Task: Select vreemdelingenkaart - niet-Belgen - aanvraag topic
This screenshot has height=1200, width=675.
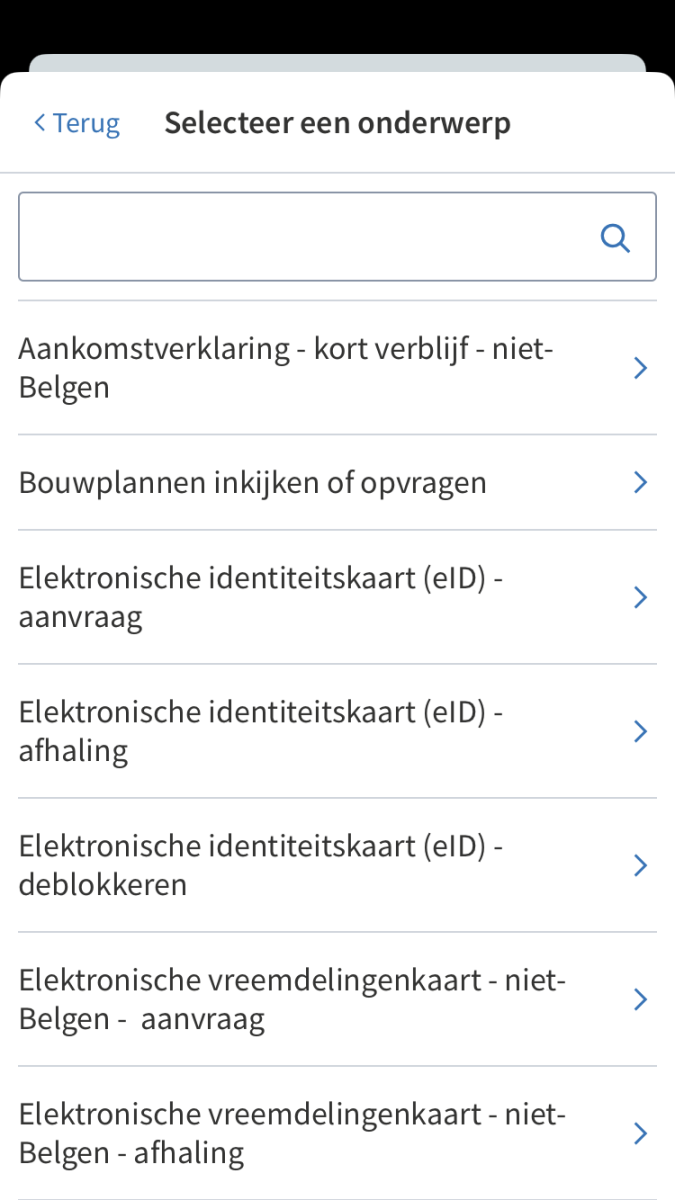Action: click(x=290, y=999)
